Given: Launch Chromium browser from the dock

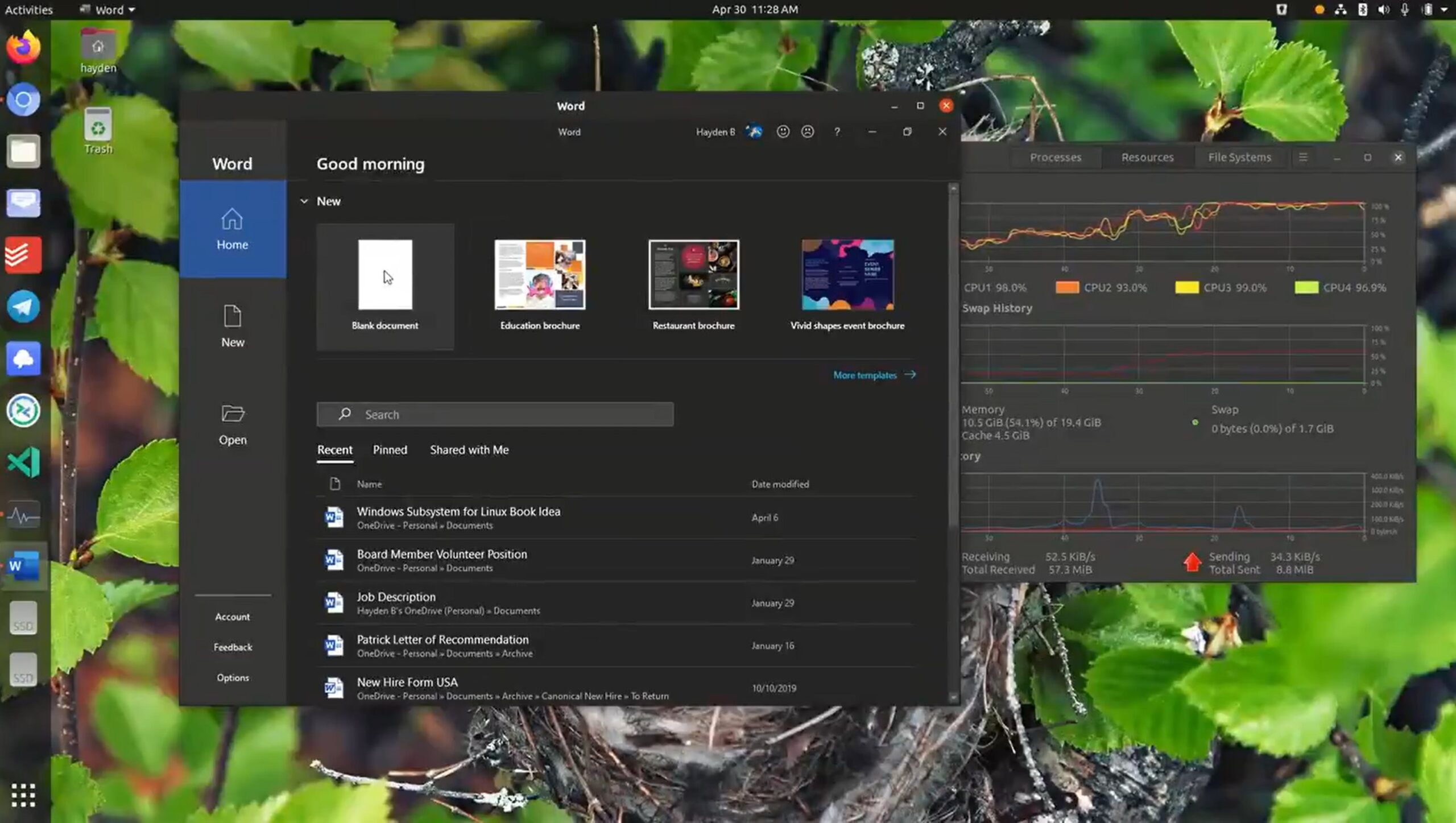Looking at the screenshot, I should click(23, 100).
